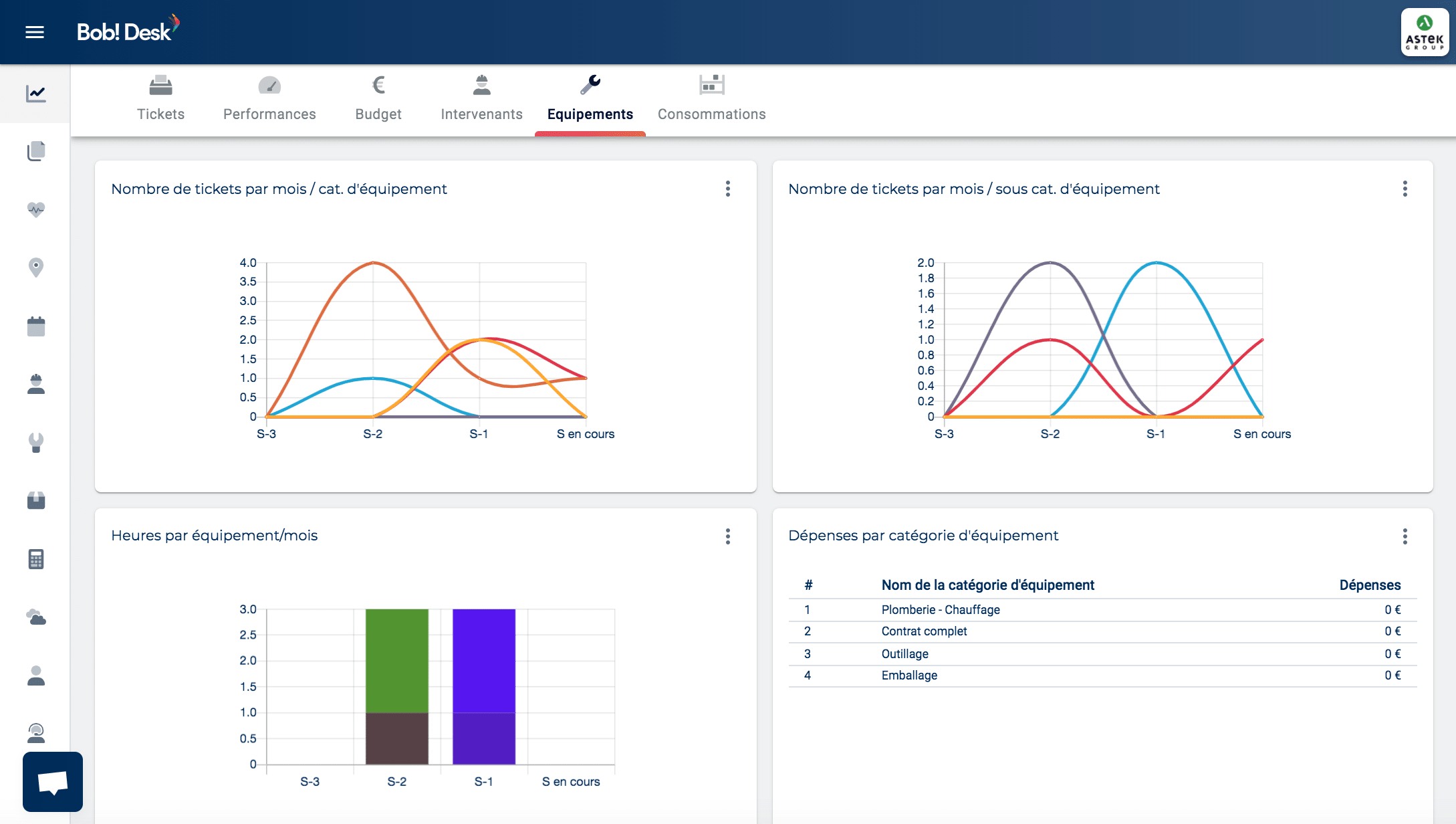This screenshot has height=824, width=1456.
Task: Open the heartbeat health sidebar icon
Action: [x=36, y=209]
